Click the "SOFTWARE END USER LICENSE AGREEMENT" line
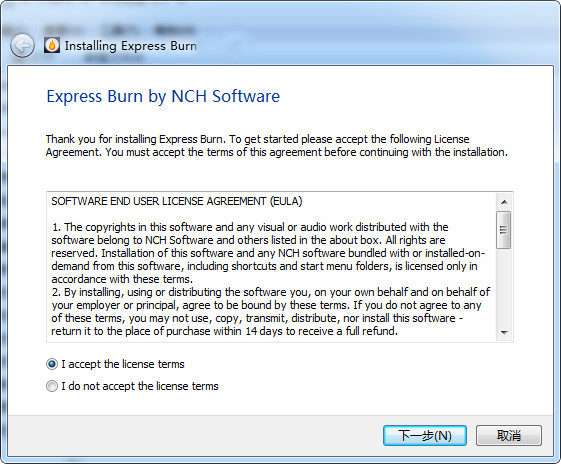This screenshot has width=561, height=464. click(x=177, y=201)
